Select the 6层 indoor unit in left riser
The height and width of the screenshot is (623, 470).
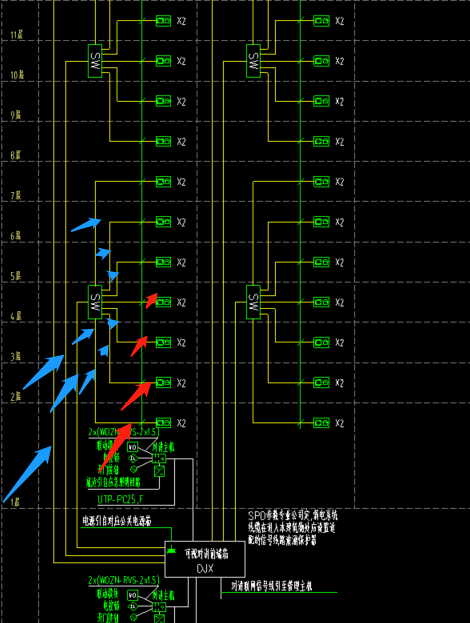[x=163, y=222]
